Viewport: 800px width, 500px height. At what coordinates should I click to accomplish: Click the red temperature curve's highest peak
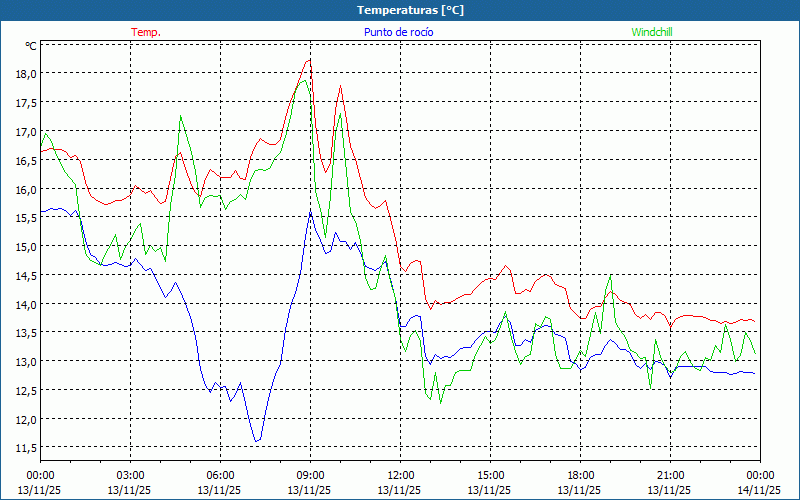click(309, 60)
